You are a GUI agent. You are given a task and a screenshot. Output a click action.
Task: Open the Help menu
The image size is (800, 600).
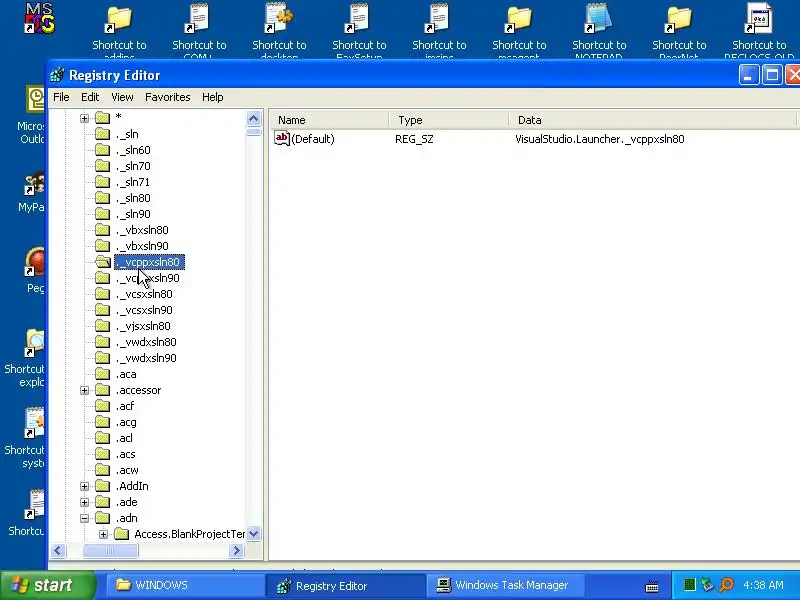[212, 97]
